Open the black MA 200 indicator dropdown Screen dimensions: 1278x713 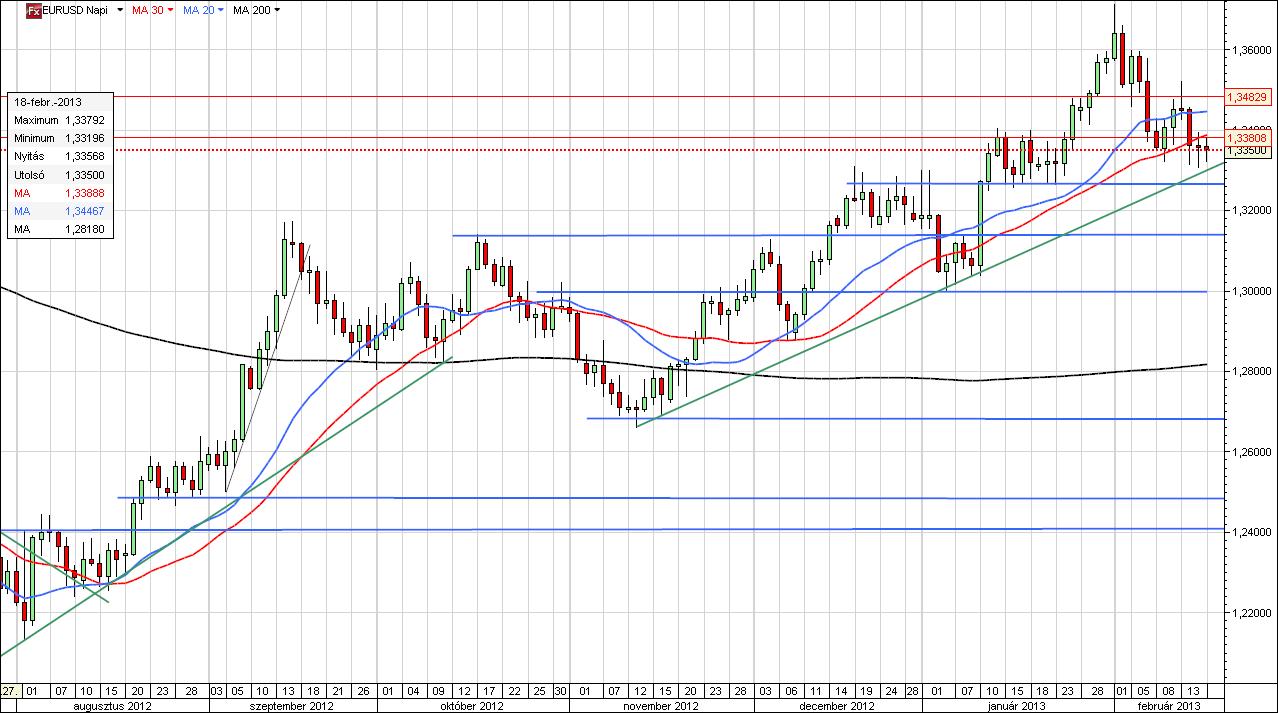point(277,10)
